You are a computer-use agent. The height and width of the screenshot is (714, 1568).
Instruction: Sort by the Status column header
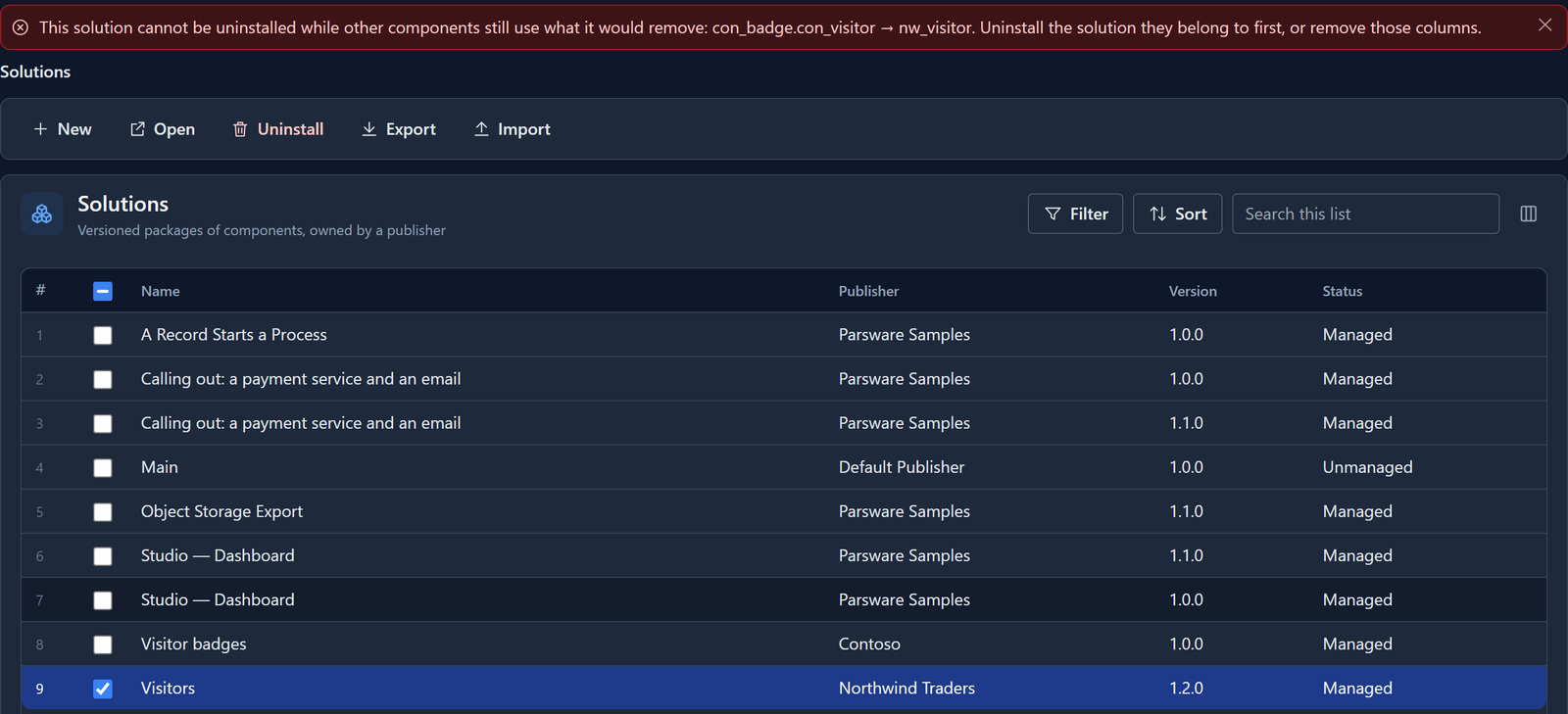[x=1343, y=291]
